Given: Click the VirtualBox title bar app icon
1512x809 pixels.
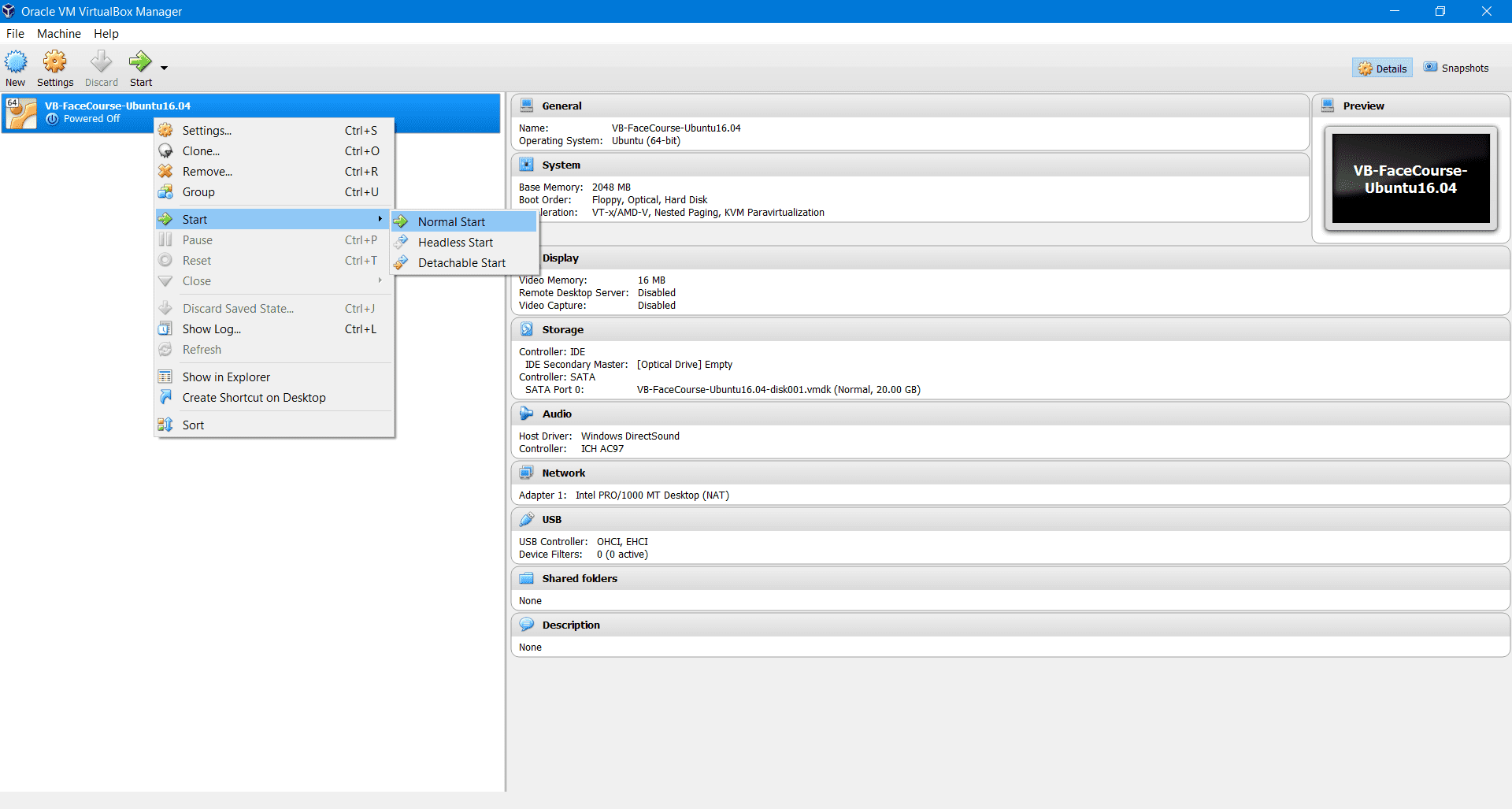Looking at the screenshot, I should (9, 11).
